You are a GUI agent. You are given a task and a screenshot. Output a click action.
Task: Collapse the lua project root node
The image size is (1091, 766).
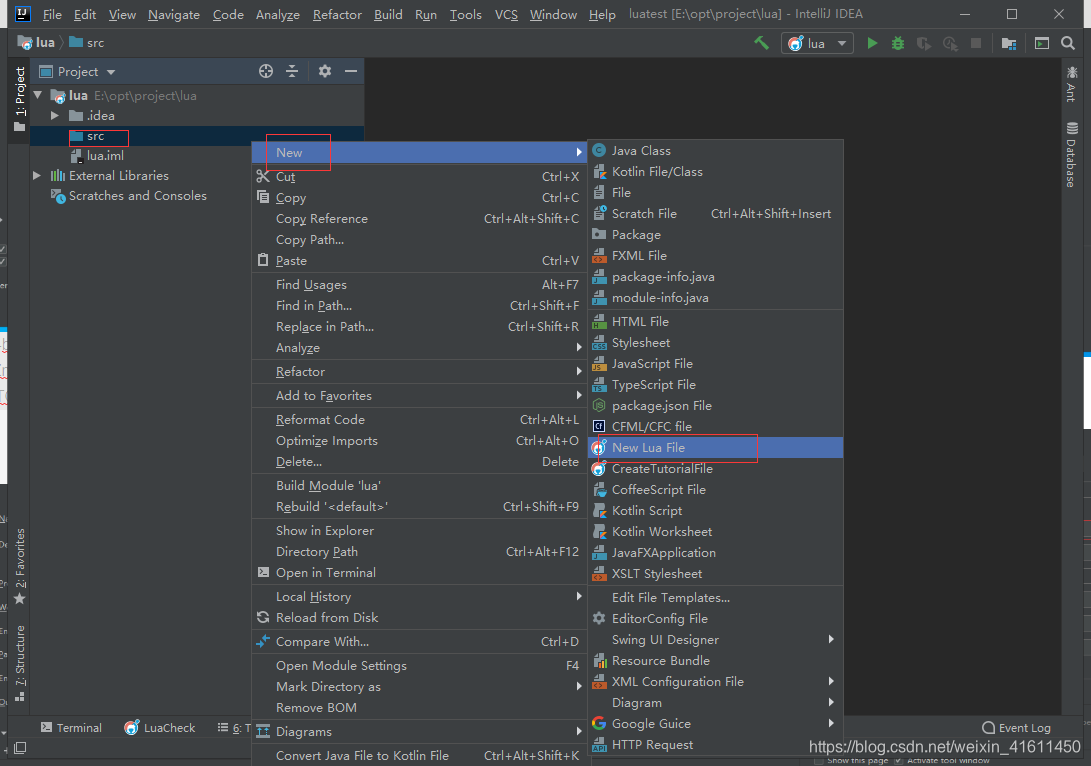(x=38, y=95)
